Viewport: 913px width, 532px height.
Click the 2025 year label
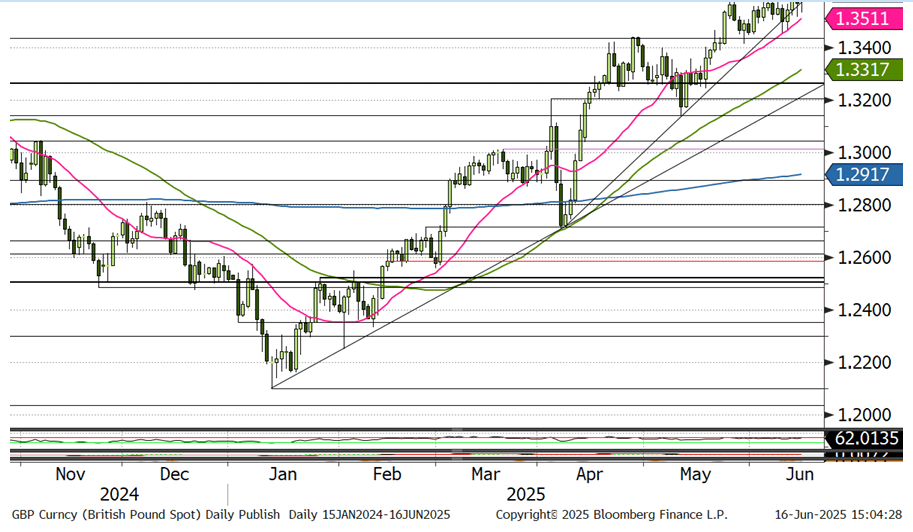(524, 494)
